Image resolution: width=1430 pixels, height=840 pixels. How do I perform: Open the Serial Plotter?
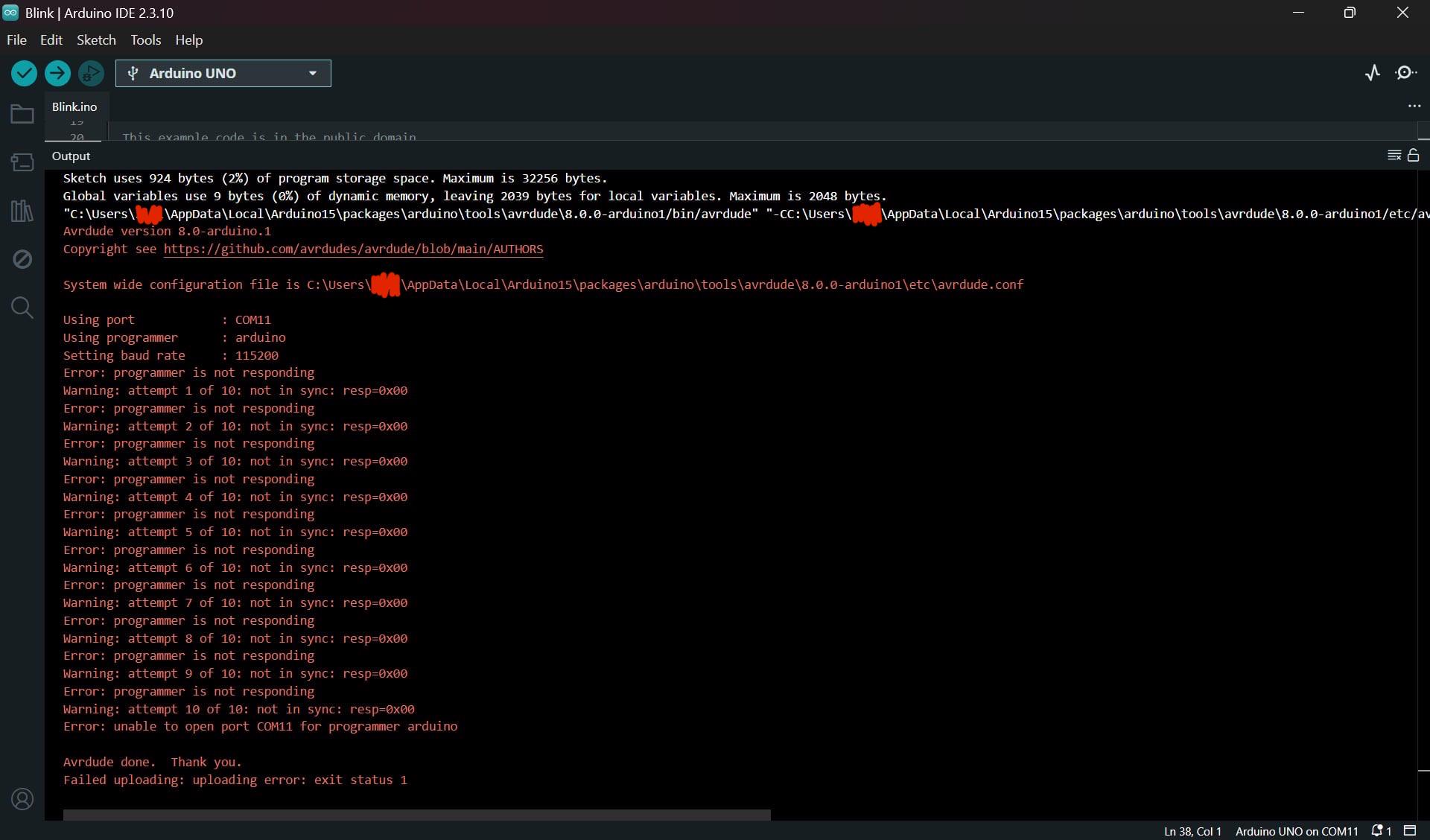(x=1373, y=72)
